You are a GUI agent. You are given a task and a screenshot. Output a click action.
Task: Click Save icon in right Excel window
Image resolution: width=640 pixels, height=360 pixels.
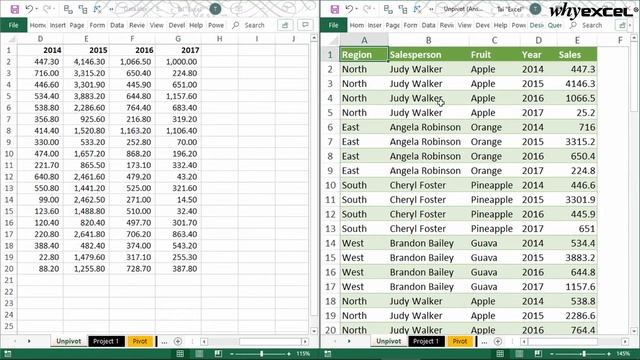click(335, 9)
